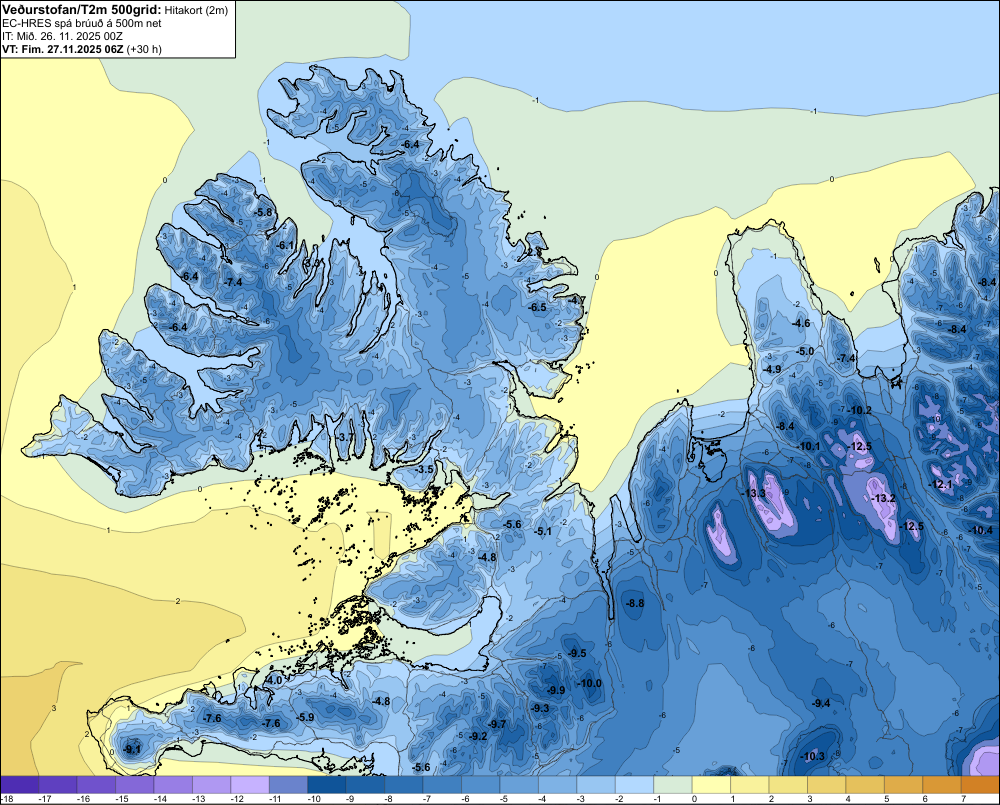Click the -13.2 temperature value on the map
Image resolution: width=1000 pixels, height=805 pixels.
(x=883, y=498)
